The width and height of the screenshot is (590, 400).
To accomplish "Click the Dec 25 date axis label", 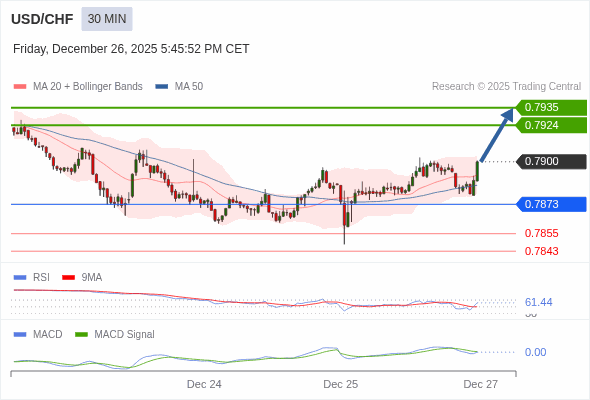I will [341, 384].
